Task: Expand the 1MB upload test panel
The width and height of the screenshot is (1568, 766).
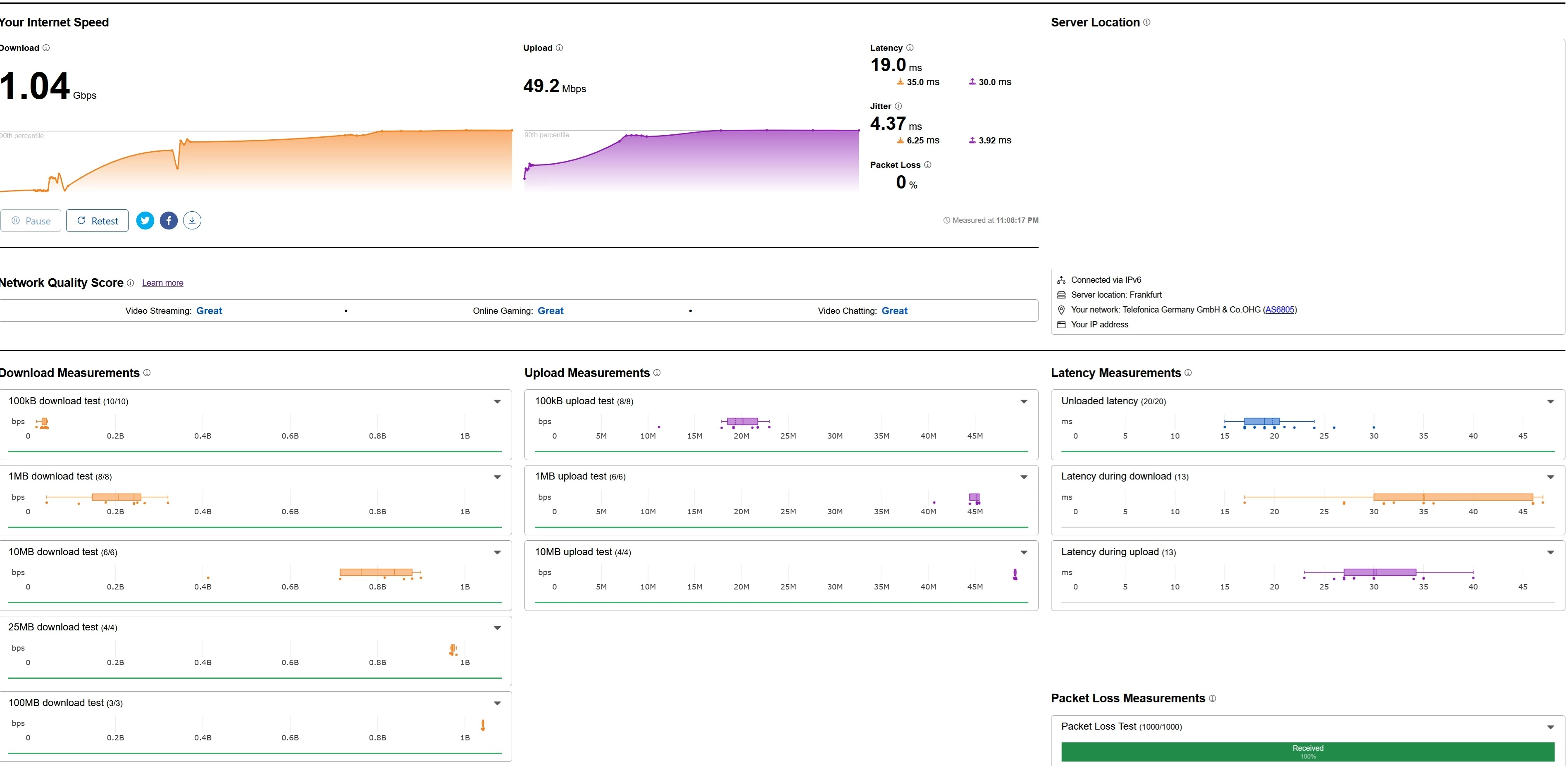Action: click(x=1024, y=477)
